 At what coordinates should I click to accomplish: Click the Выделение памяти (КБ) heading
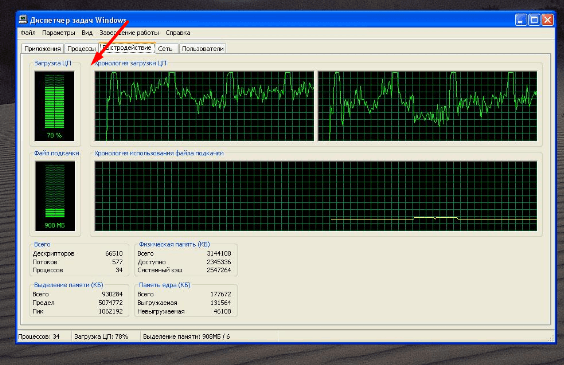coord(68,285)
